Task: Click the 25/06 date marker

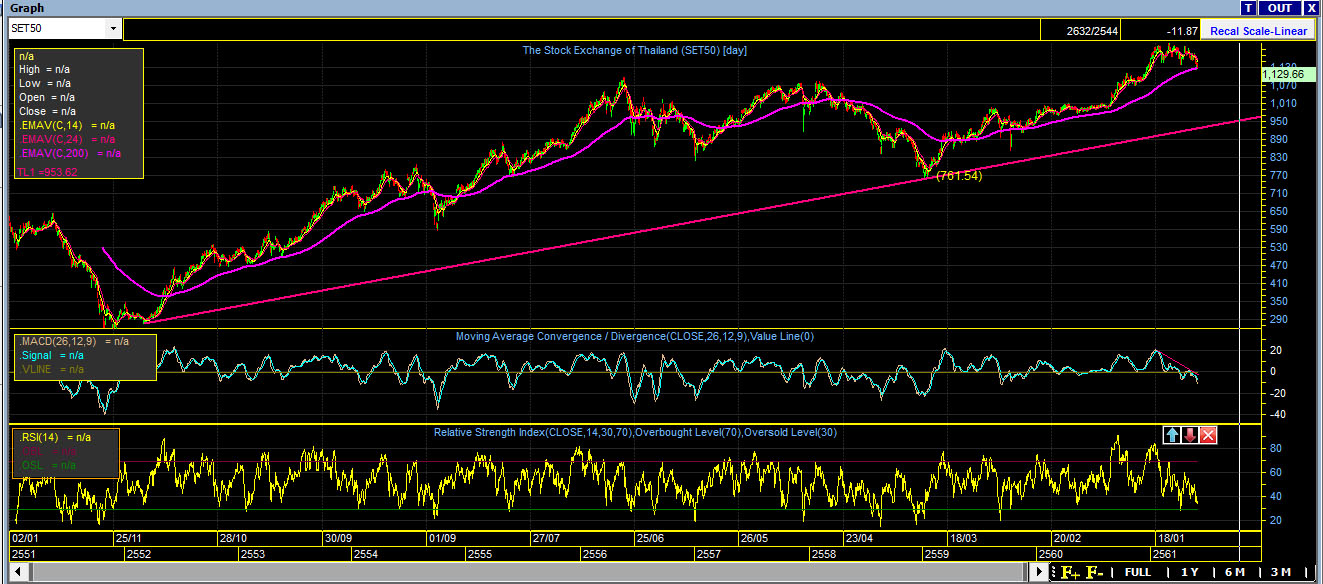Action: pyautogui.click(x=651, y=537)
